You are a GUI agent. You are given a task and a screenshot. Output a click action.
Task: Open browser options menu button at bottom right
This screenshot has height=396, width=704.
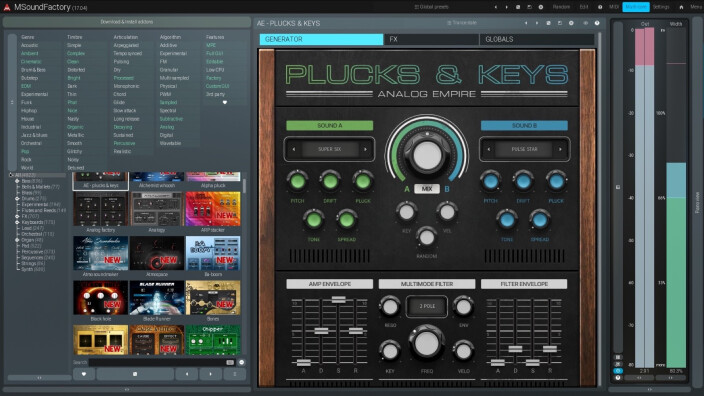(234, 374)
